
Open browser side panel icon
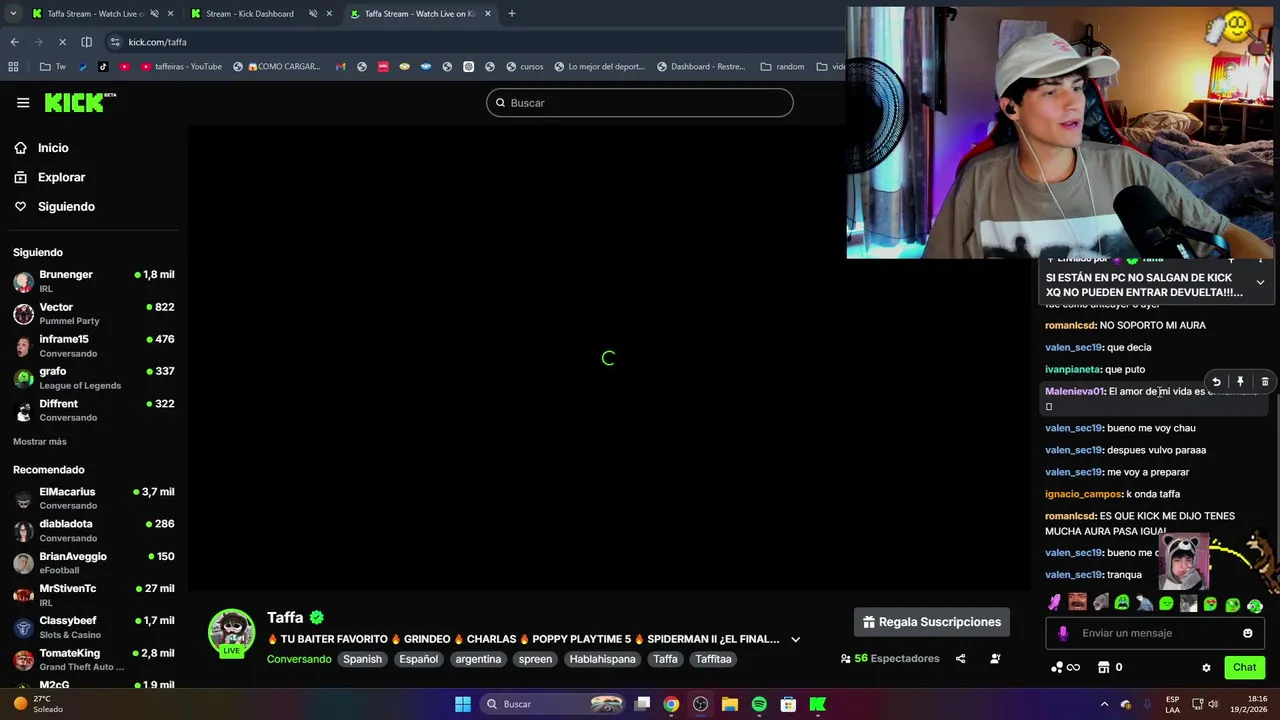tap(86, 42)
